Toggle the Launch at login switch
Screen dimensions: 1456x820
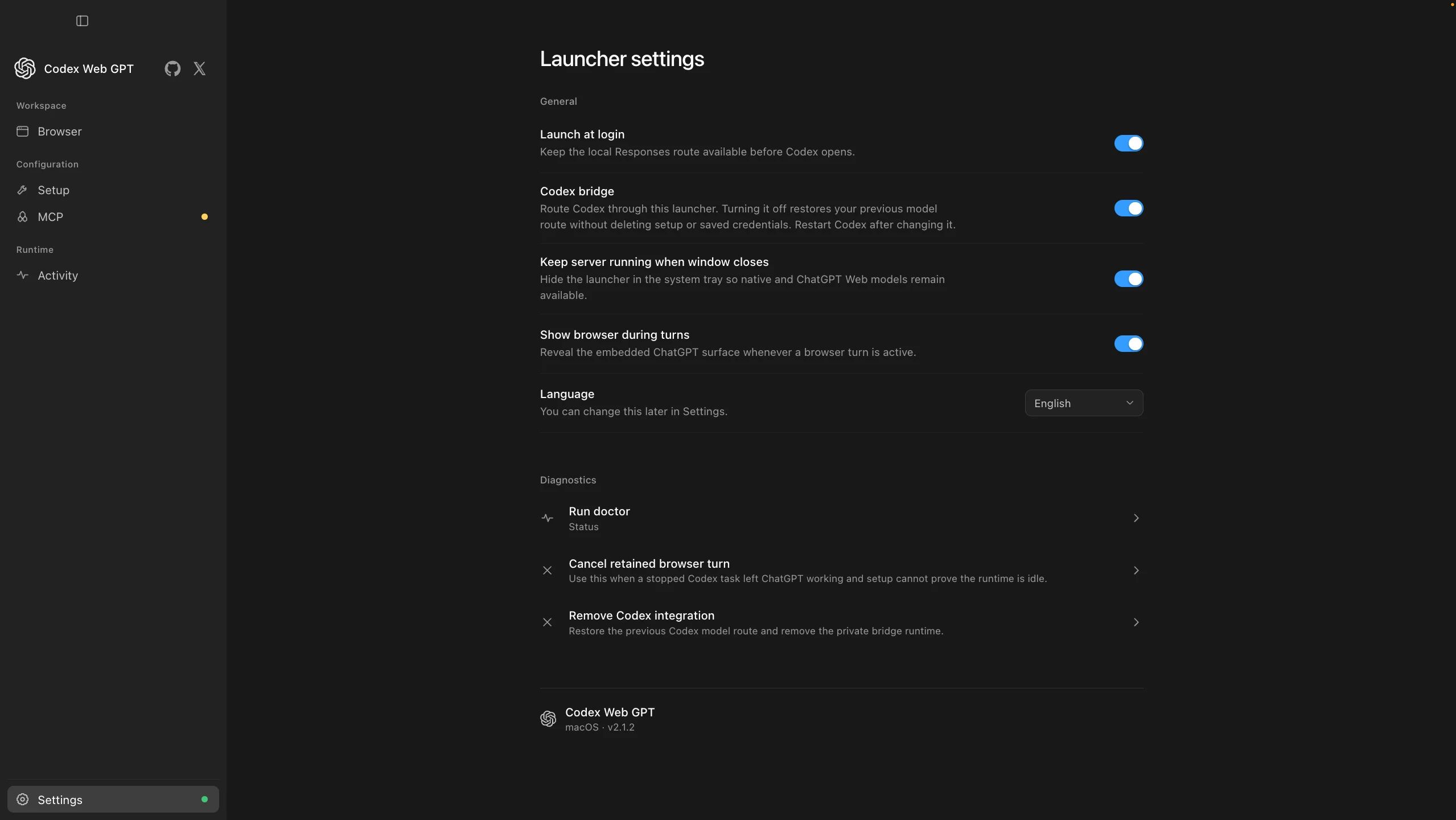tap(1128, 143)
